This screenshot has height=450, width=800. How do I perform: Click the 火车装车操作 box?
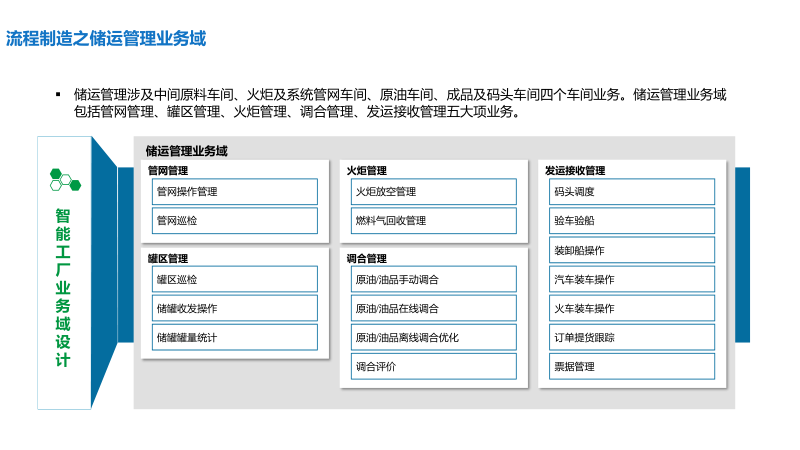(x=632, y=308)
